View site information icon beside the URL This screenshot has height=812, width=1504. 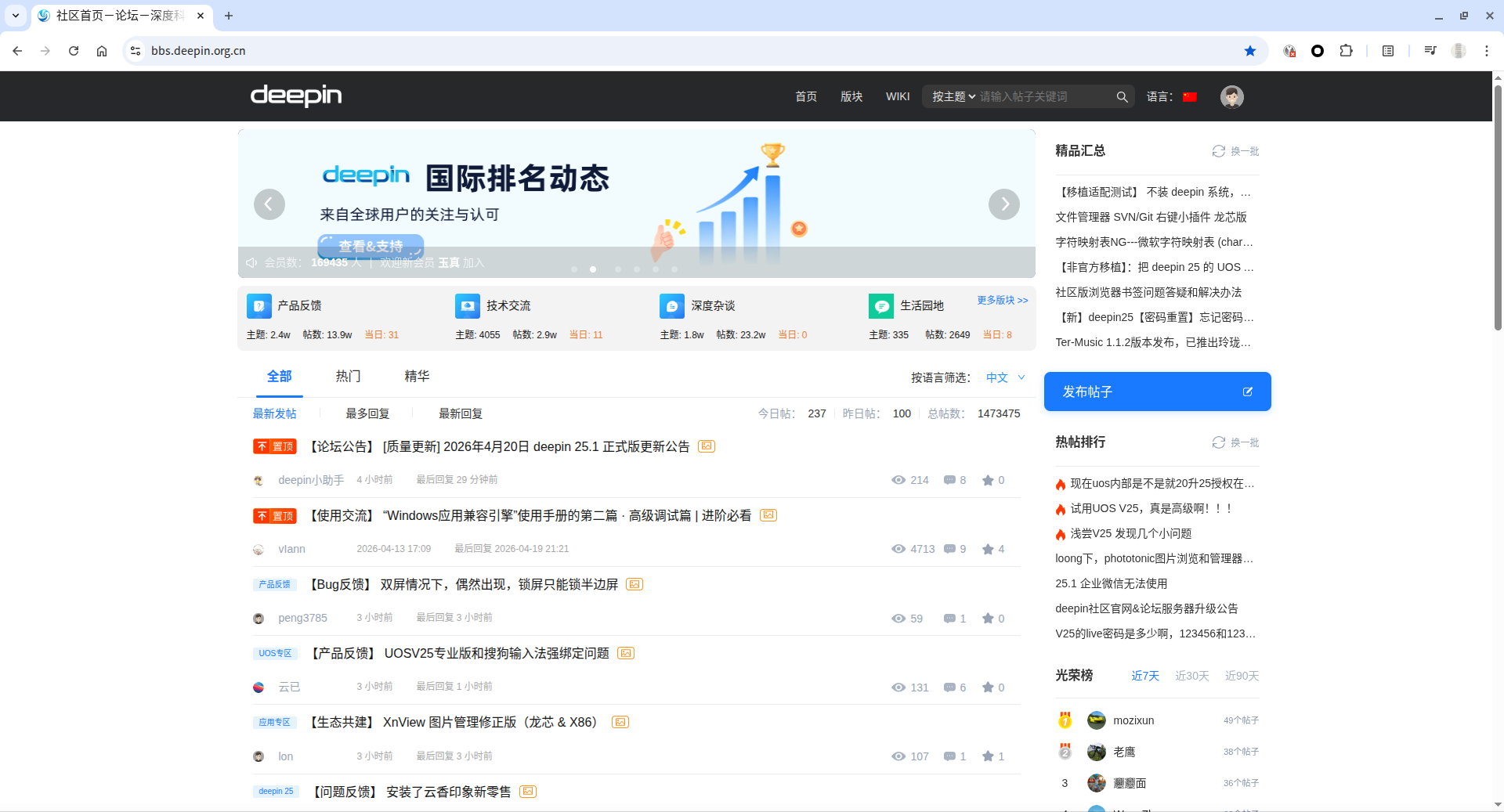click(x=136, y=51)
